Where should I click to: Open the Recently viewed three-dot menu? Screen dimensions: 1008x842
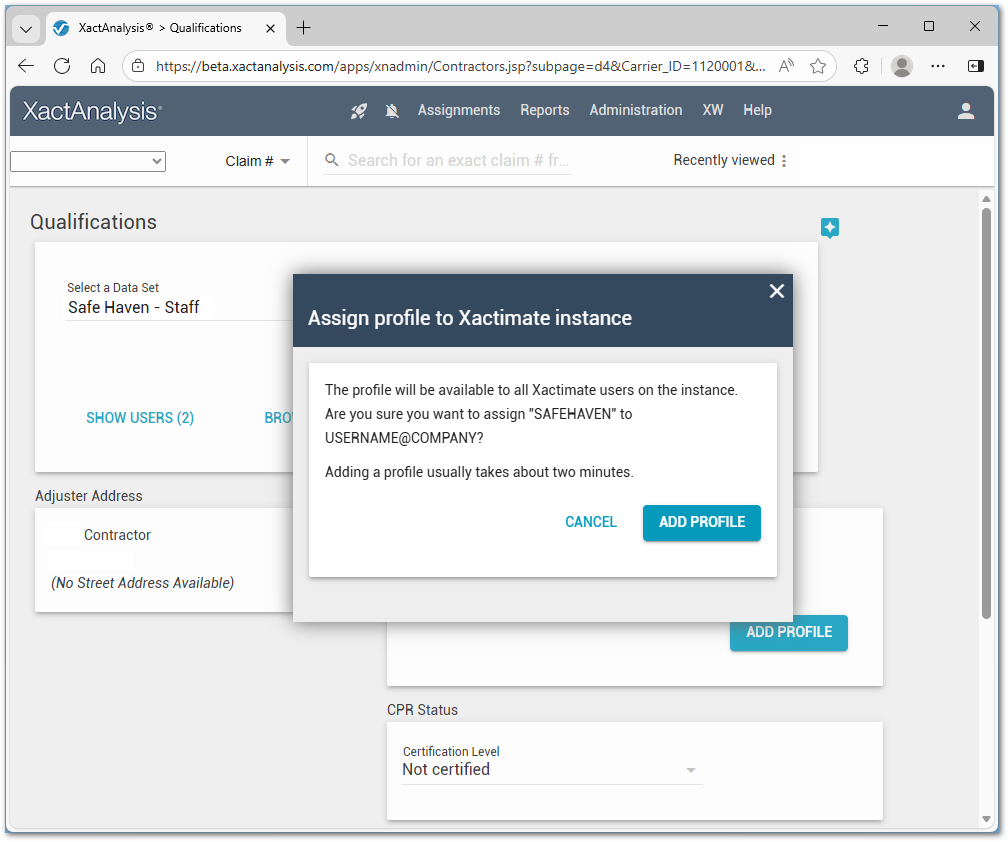click(784, 161)
